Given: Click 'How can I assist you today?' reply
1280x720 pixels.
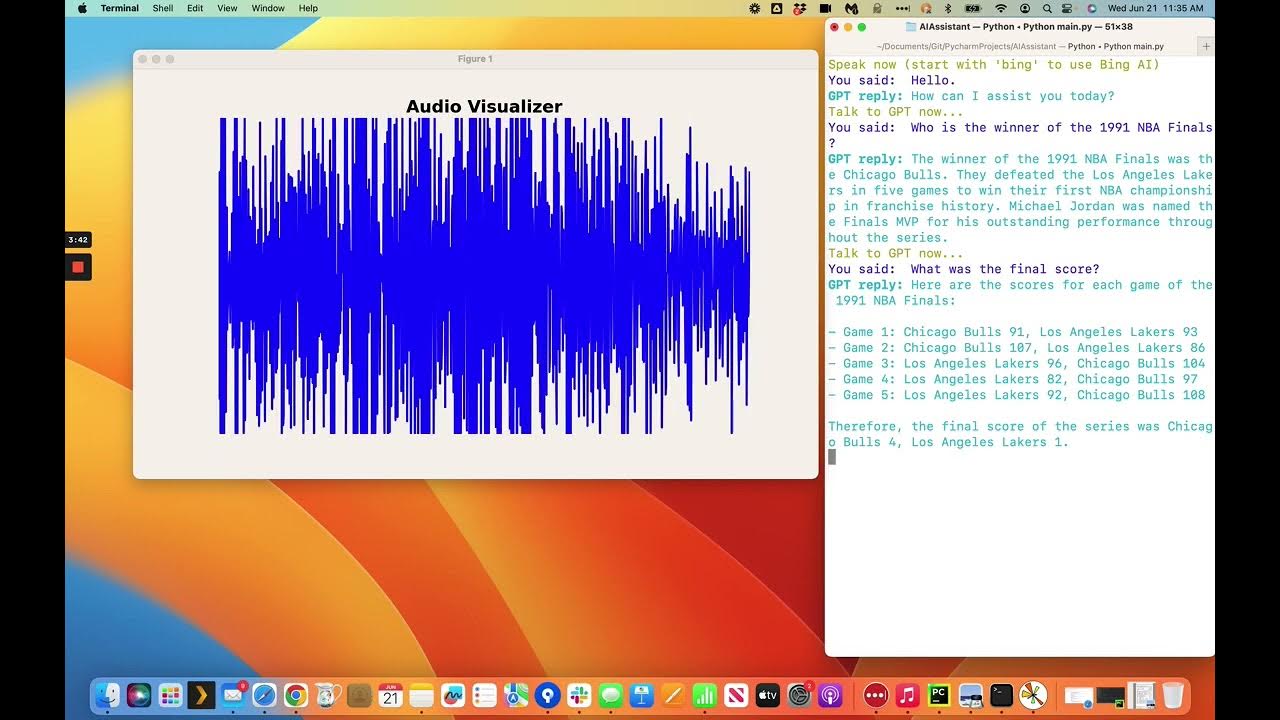Looking at the screenshot, I should (1012, 96).
